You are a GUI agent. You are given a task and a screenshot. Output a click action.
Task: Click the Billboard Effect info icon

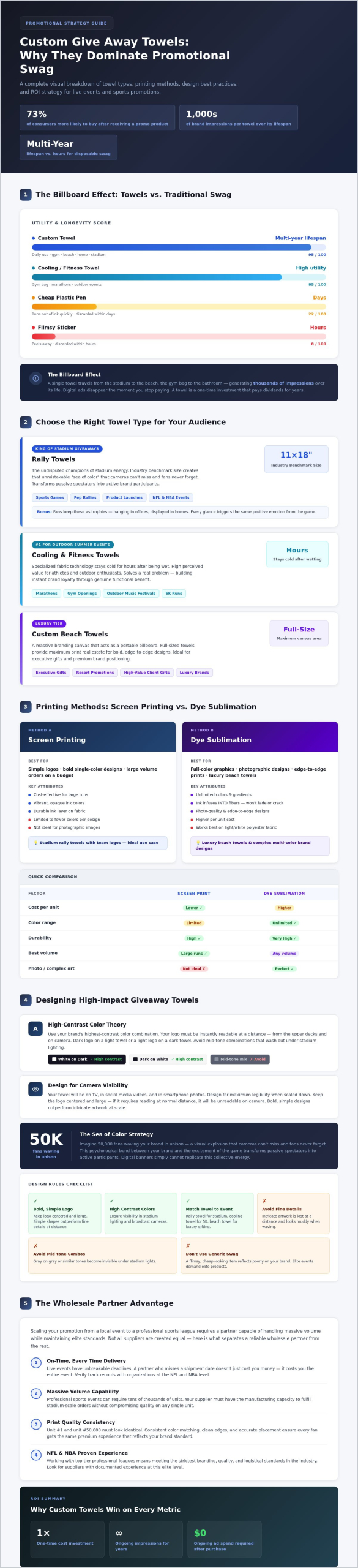point(35,379)
